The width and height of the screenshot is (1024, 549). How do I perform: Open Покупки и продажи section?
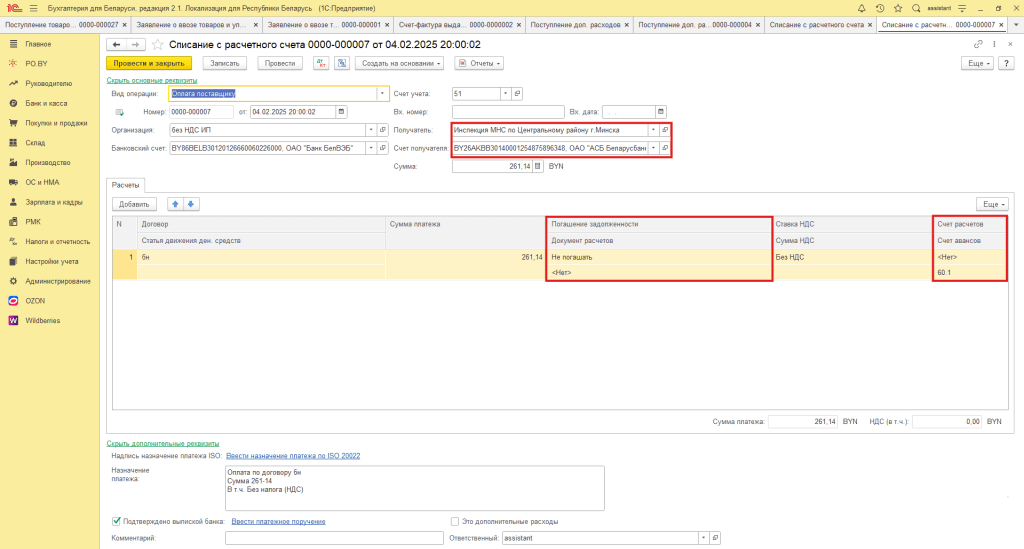point(56,123)
